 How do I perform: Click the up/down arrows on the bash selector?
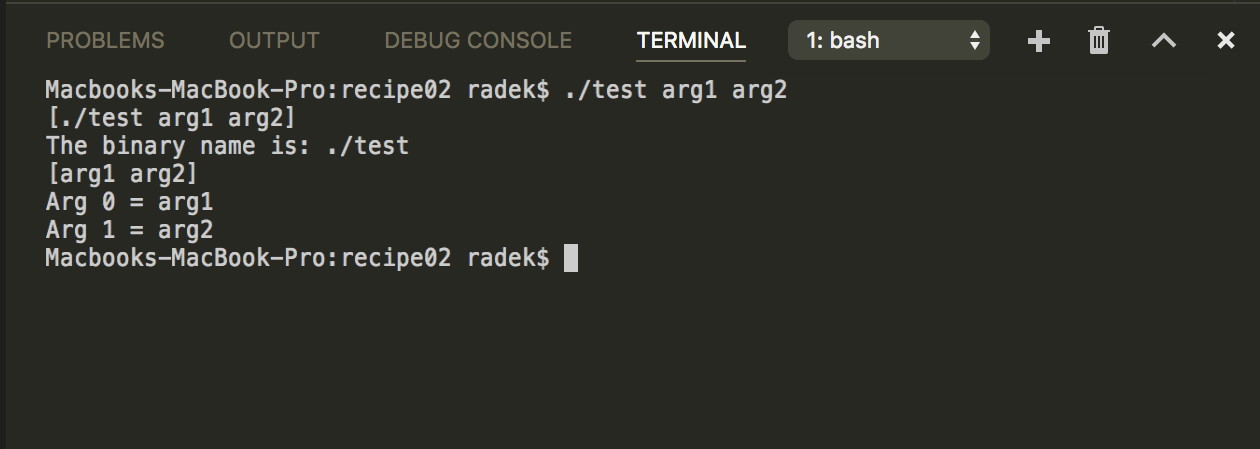click(974, 41)
